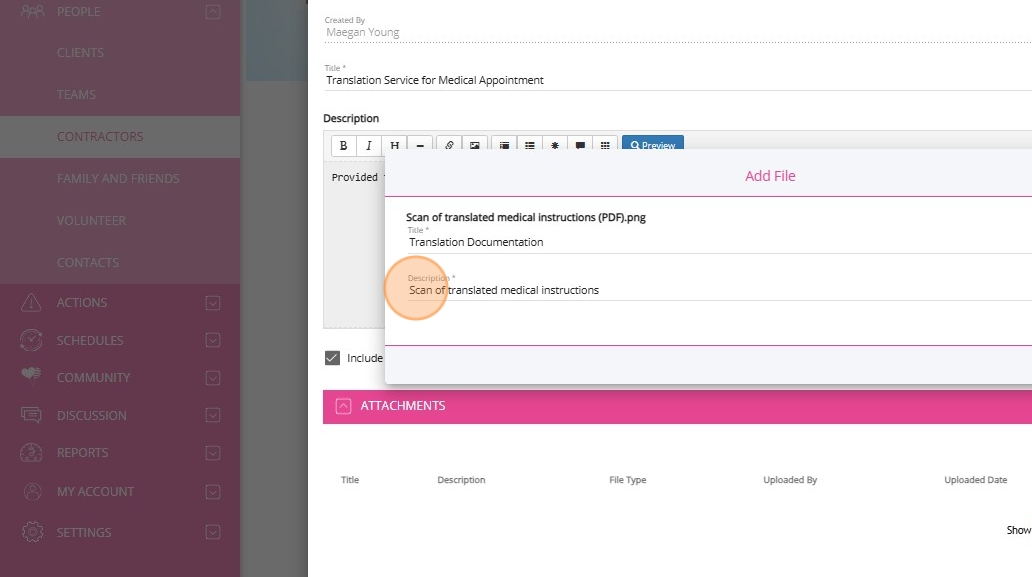The width and height of the screenshot is (1032, 577).
Task: Insert an image with the picture icon
Action: coord(475,145)
